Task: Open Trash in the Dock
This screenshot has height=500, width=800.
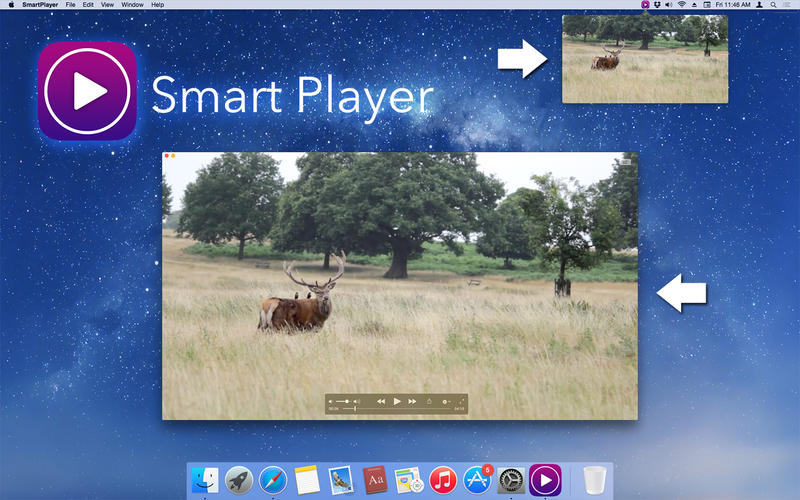Action: (x=594, y=480)
